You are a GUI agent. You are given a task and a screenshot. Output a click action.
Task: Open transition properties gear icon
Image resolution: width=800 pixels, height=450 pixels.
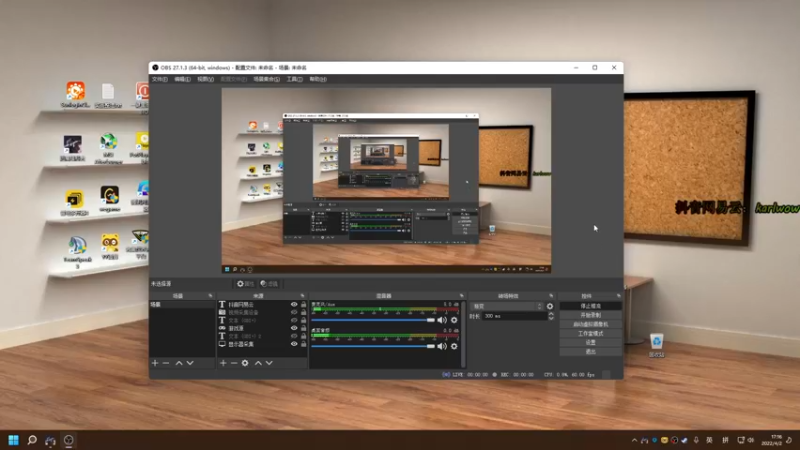(550, 306)
